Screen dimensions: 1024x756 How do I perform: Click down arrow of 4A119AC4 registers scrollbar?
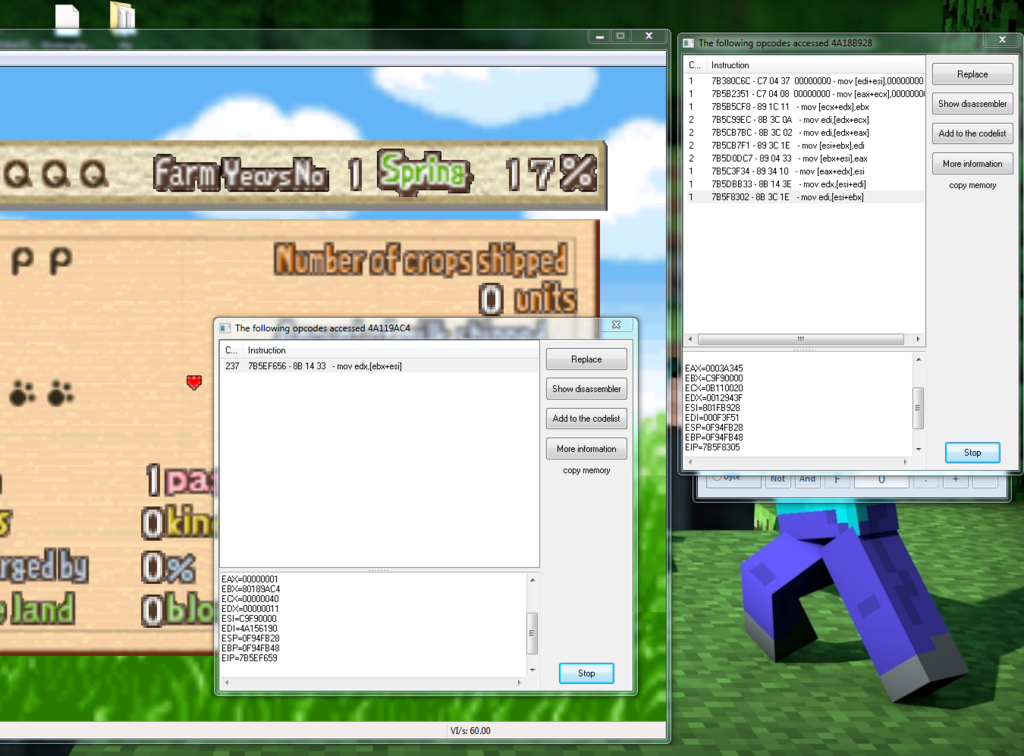(532, 670)
